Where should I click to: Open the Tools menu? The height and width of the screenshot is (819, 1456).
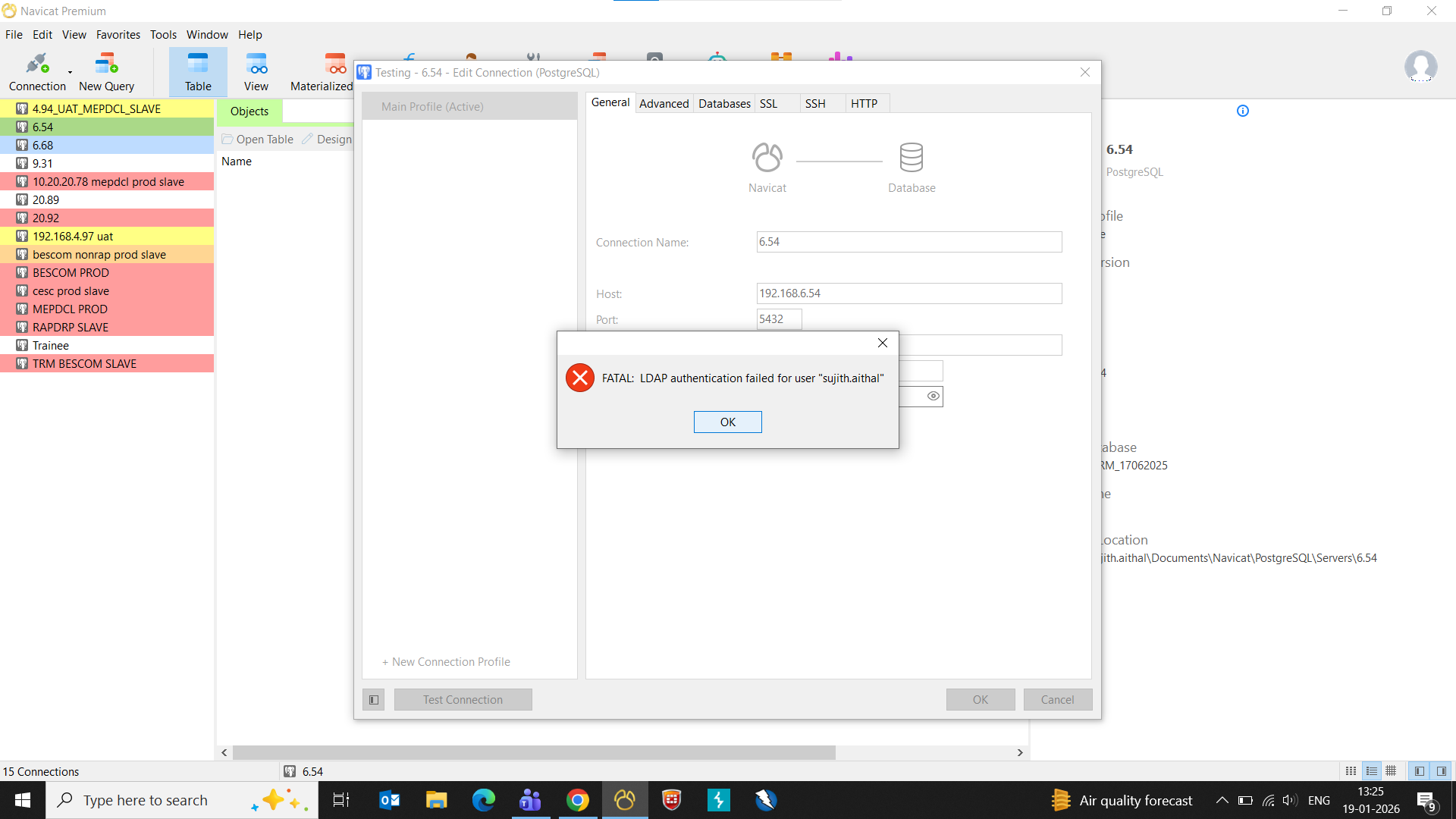(162, 35)
